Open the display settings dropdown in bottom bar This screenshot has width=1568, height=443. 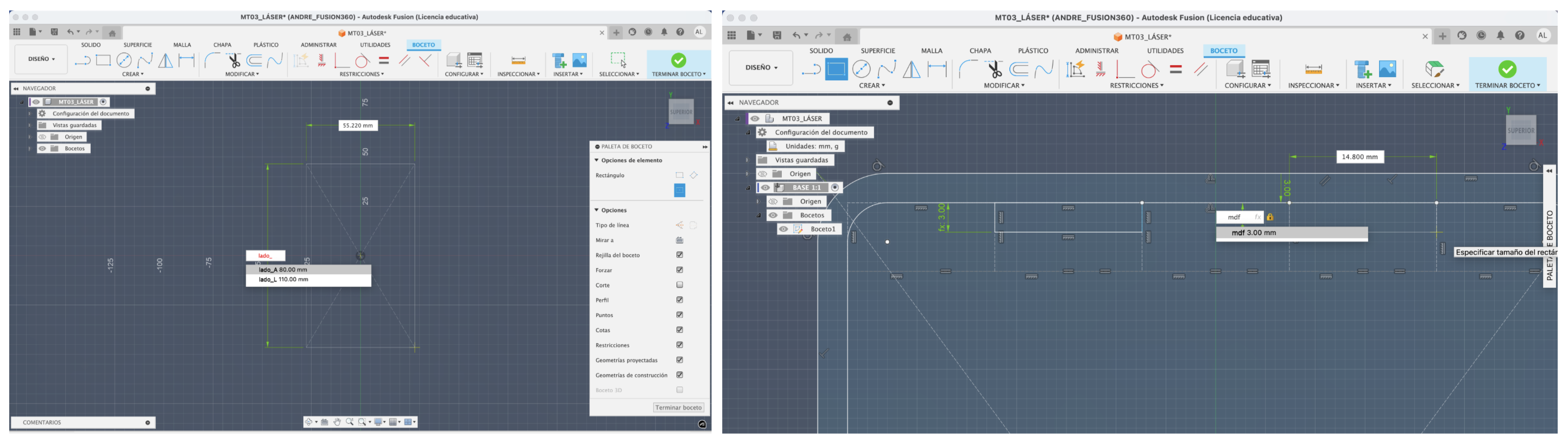381,422
